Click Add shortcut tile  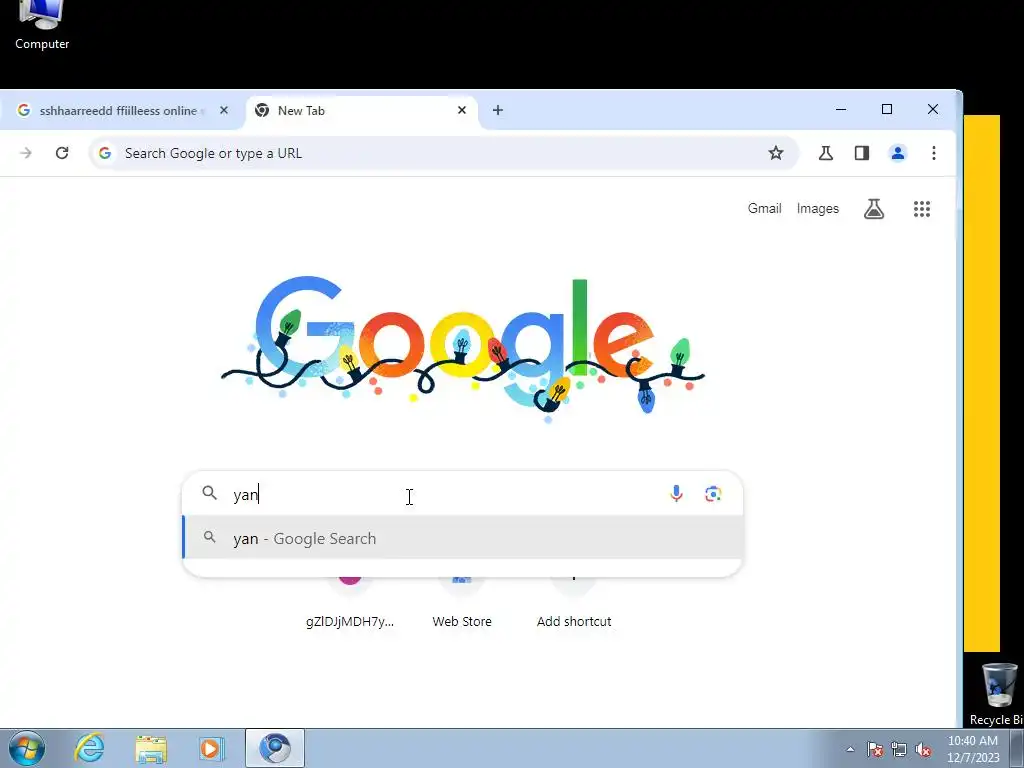[574, 601]
